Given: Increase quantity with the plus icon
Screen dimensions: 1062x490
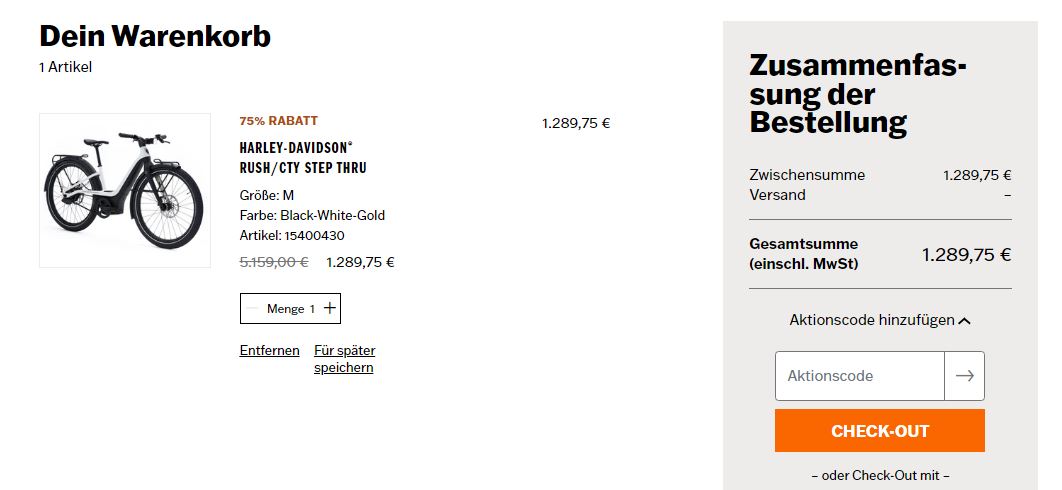Looking at the screenshot, I should (329, 309).
